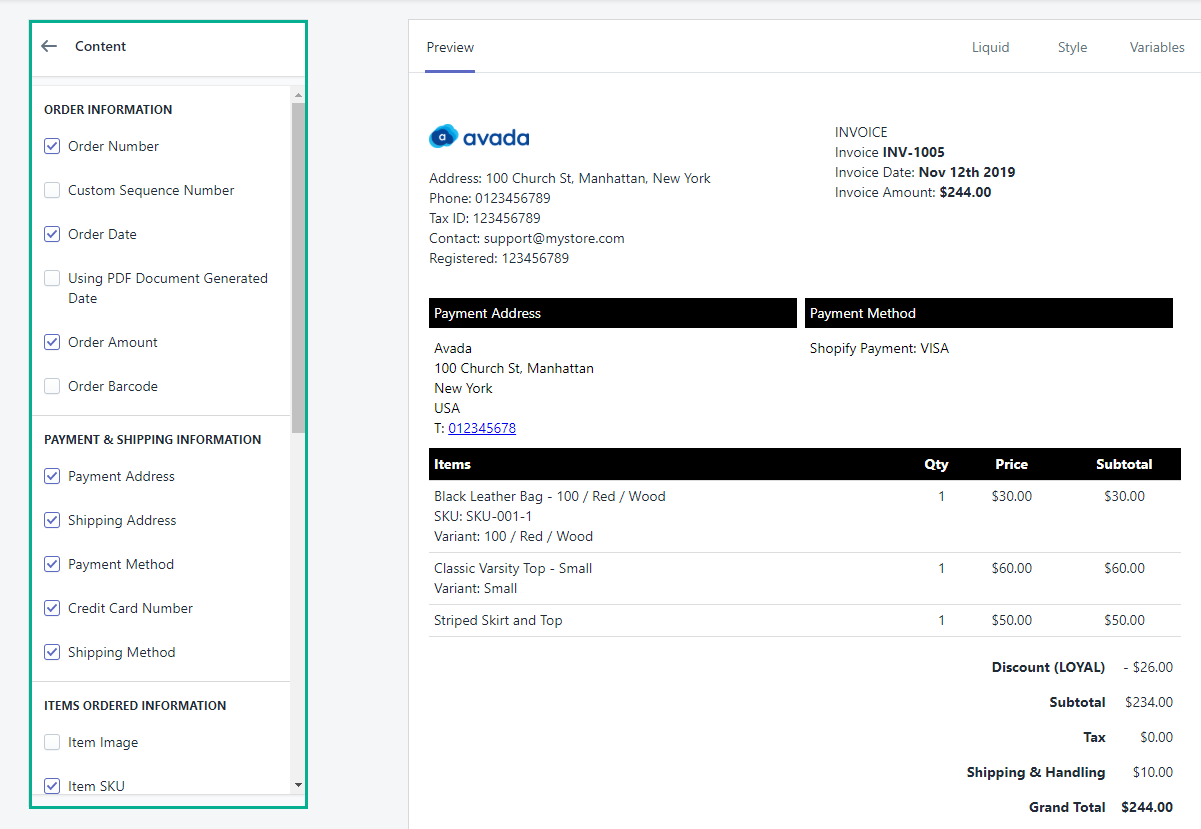1201x829 pixels.
Task: Enable the Item Image checkbox
Action: [51, 742]
